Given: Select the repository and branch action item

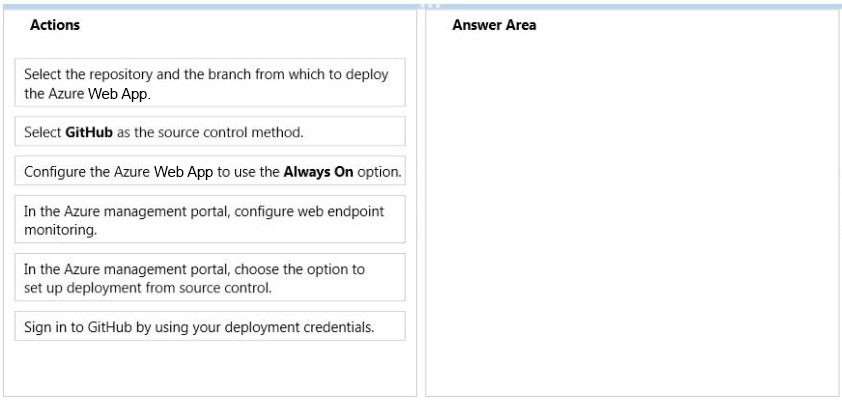Looking at the screenshot, I should click(210, 83).
